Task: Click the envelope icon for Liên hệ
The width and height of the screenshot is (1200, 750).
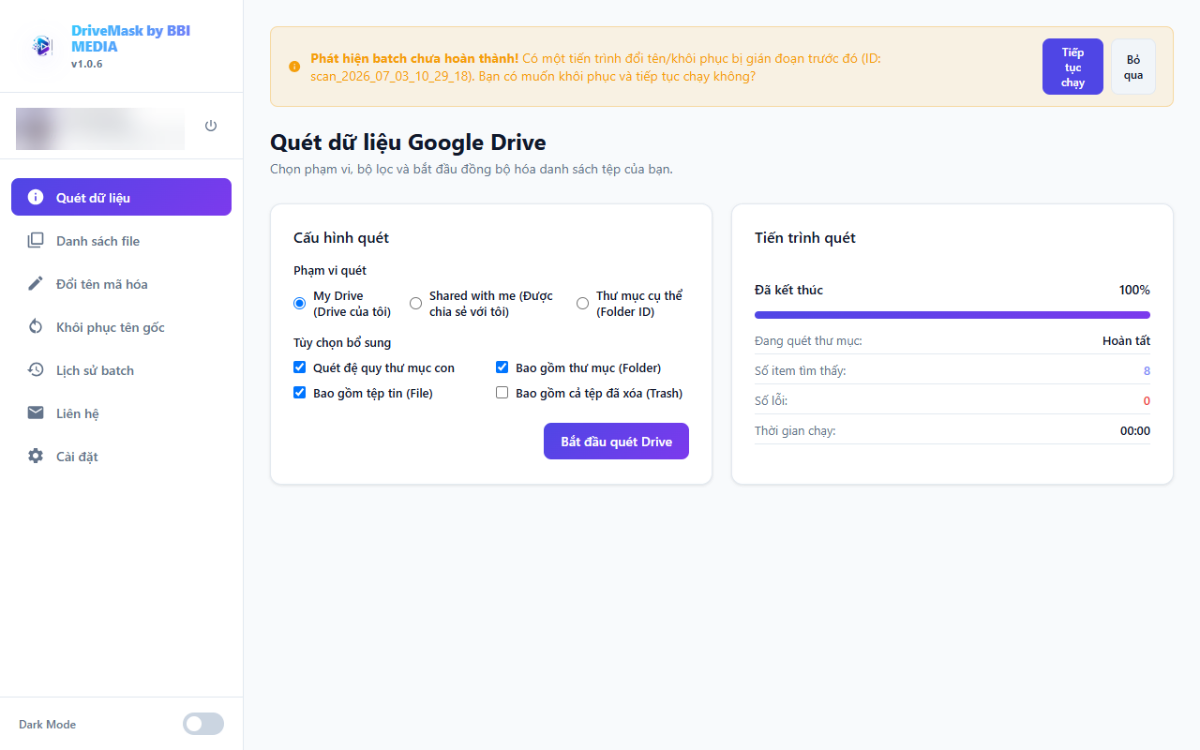Action: pos(36,413)
